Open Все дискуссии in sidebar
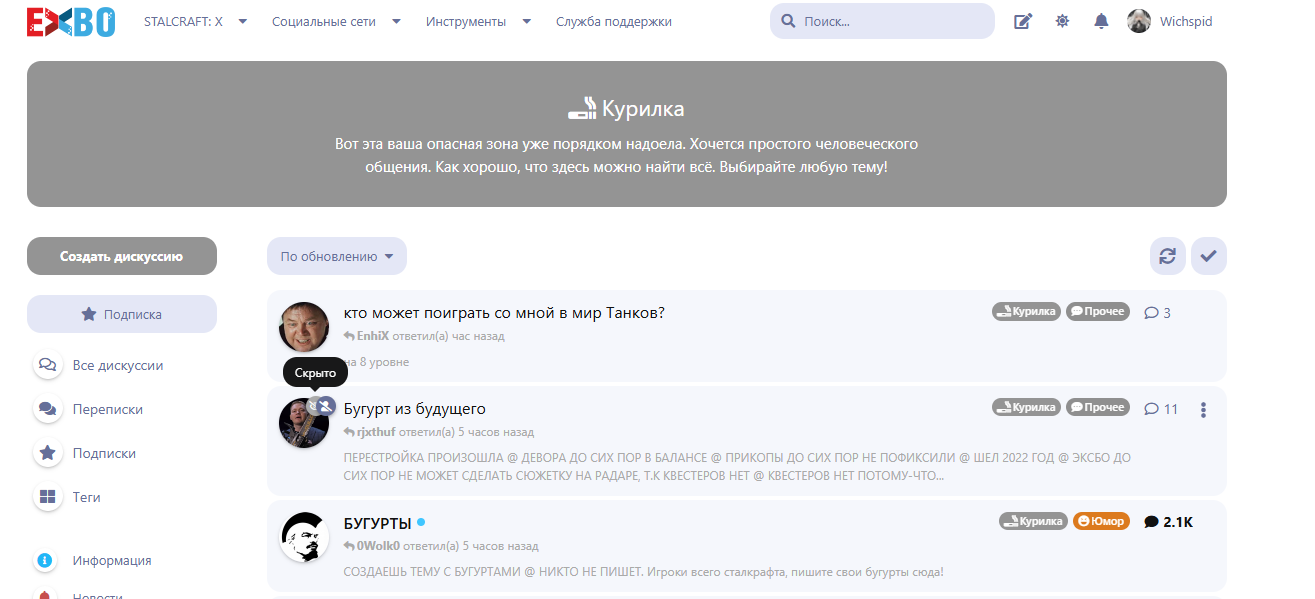The width and height of the screenshot is (1315, 599). (117, 365)
